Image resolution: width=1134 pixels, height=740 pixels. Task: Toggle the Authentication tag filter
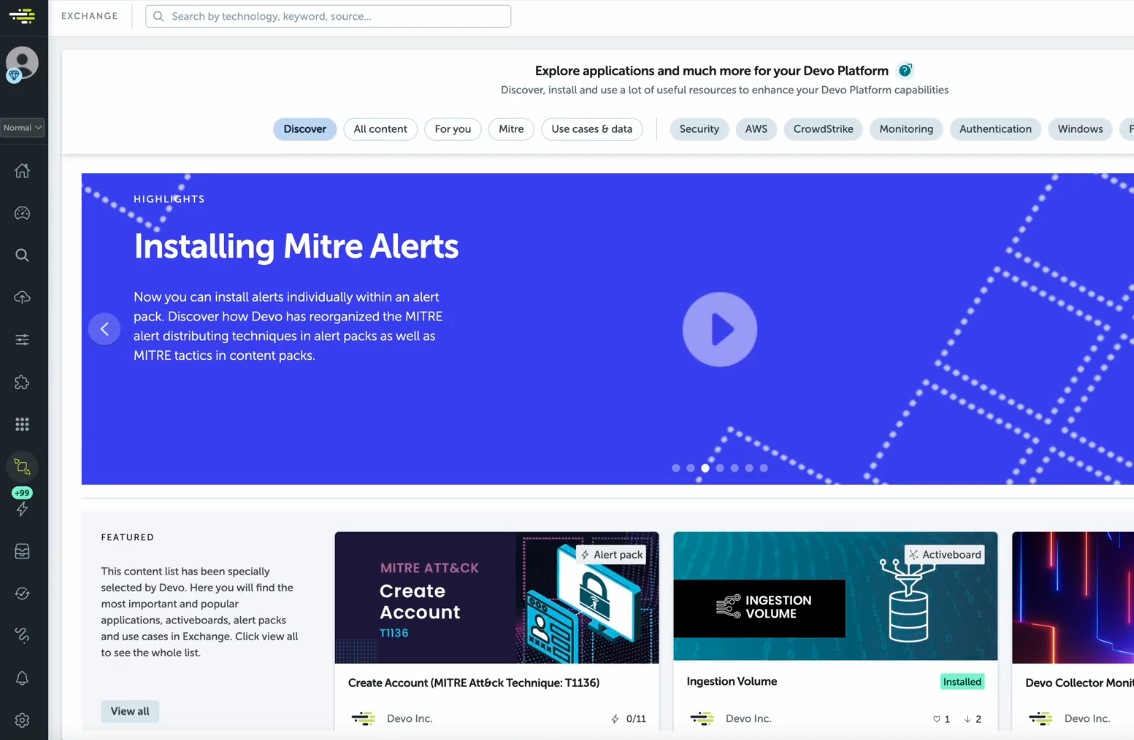[x=995, y=129]
